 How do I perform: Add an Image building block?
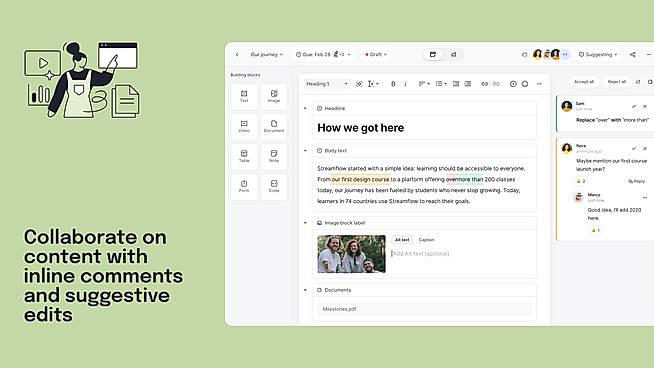click(x=274, y=96)
